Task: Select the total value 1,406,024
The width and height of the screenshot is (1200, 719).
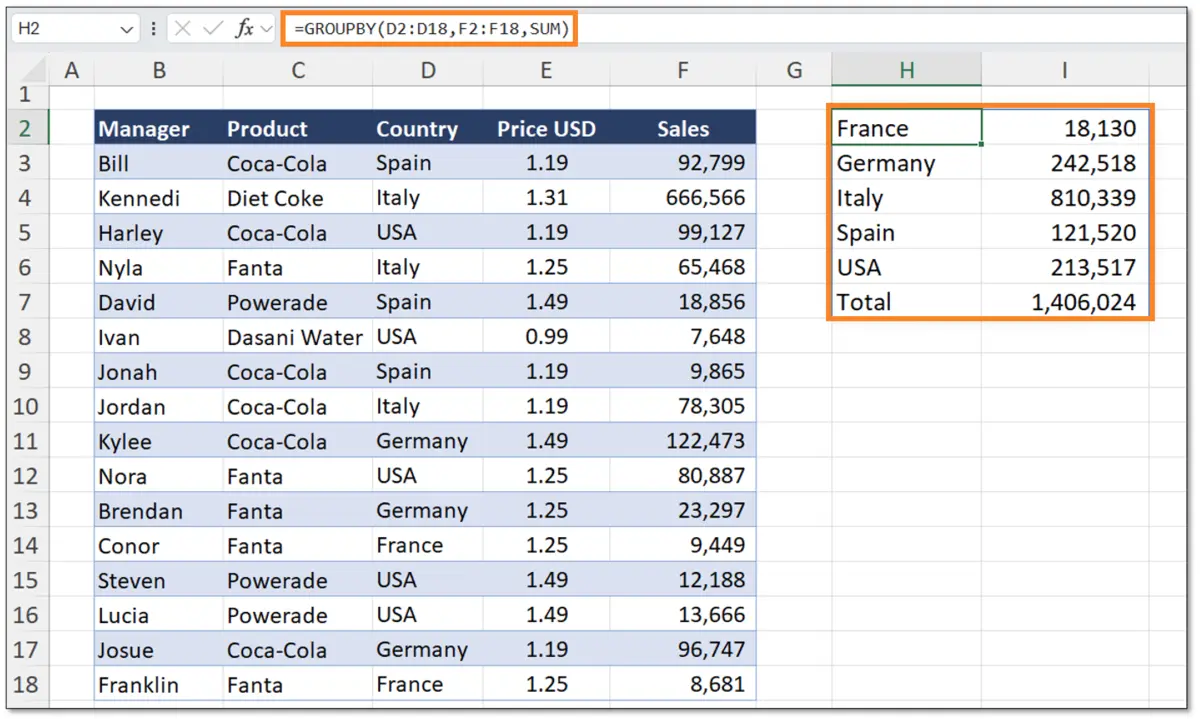Action: pos(1065,302)
